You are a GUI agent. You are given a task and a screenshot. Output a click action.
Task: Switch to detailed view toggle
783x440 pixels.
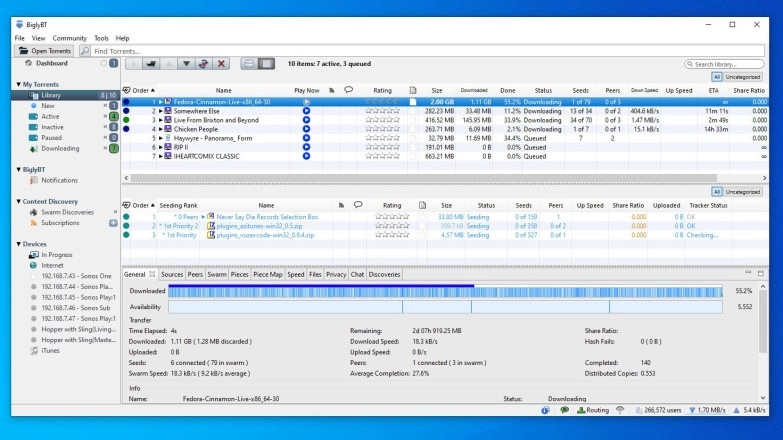tap(267, 63)
